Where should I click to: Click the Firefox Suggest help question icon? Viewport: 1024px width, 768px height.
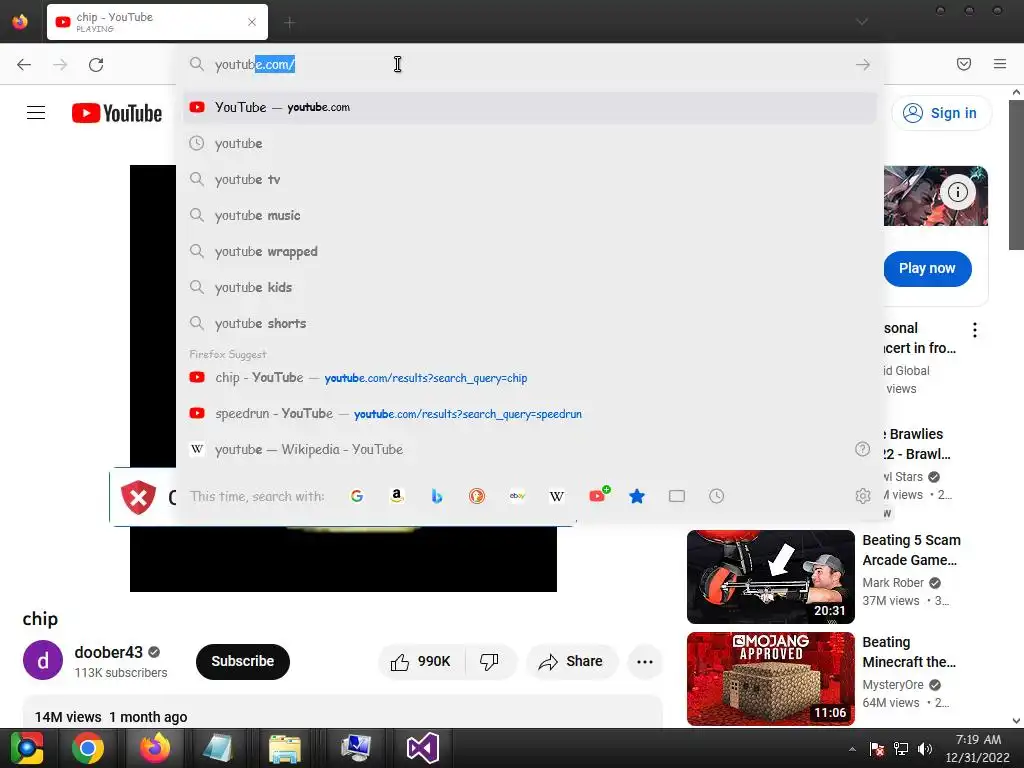862,449
